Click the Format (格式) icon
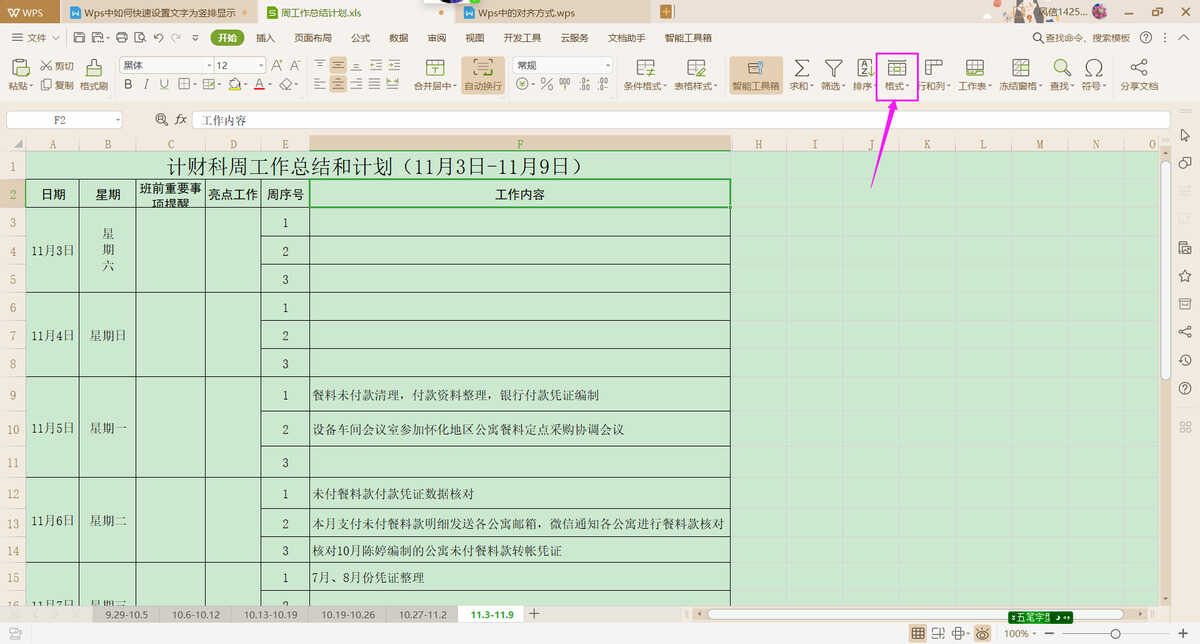This screenshot has height=644, width=1200. [897, 67]
